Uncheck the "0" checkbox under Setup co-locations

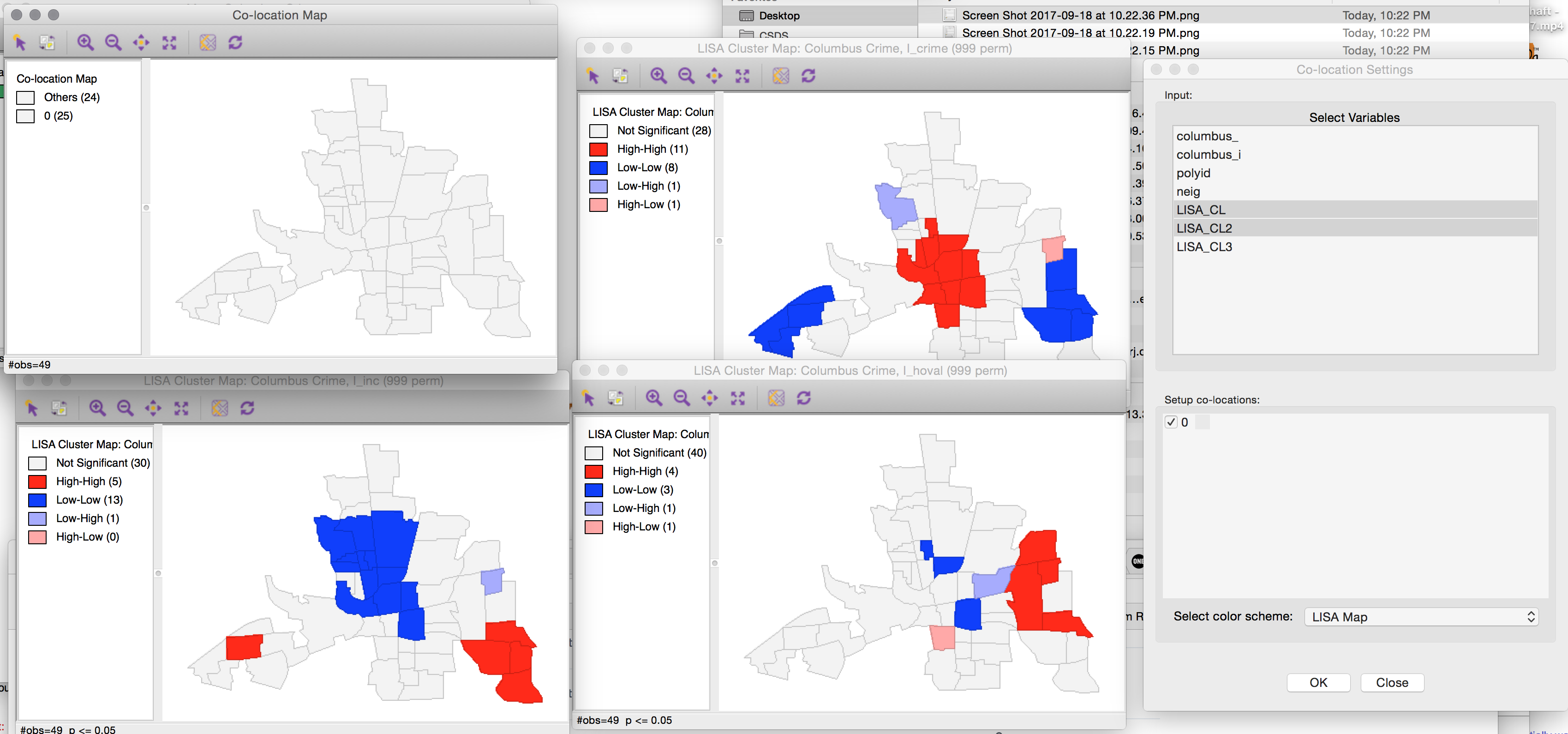click(x=1171, y=422)
